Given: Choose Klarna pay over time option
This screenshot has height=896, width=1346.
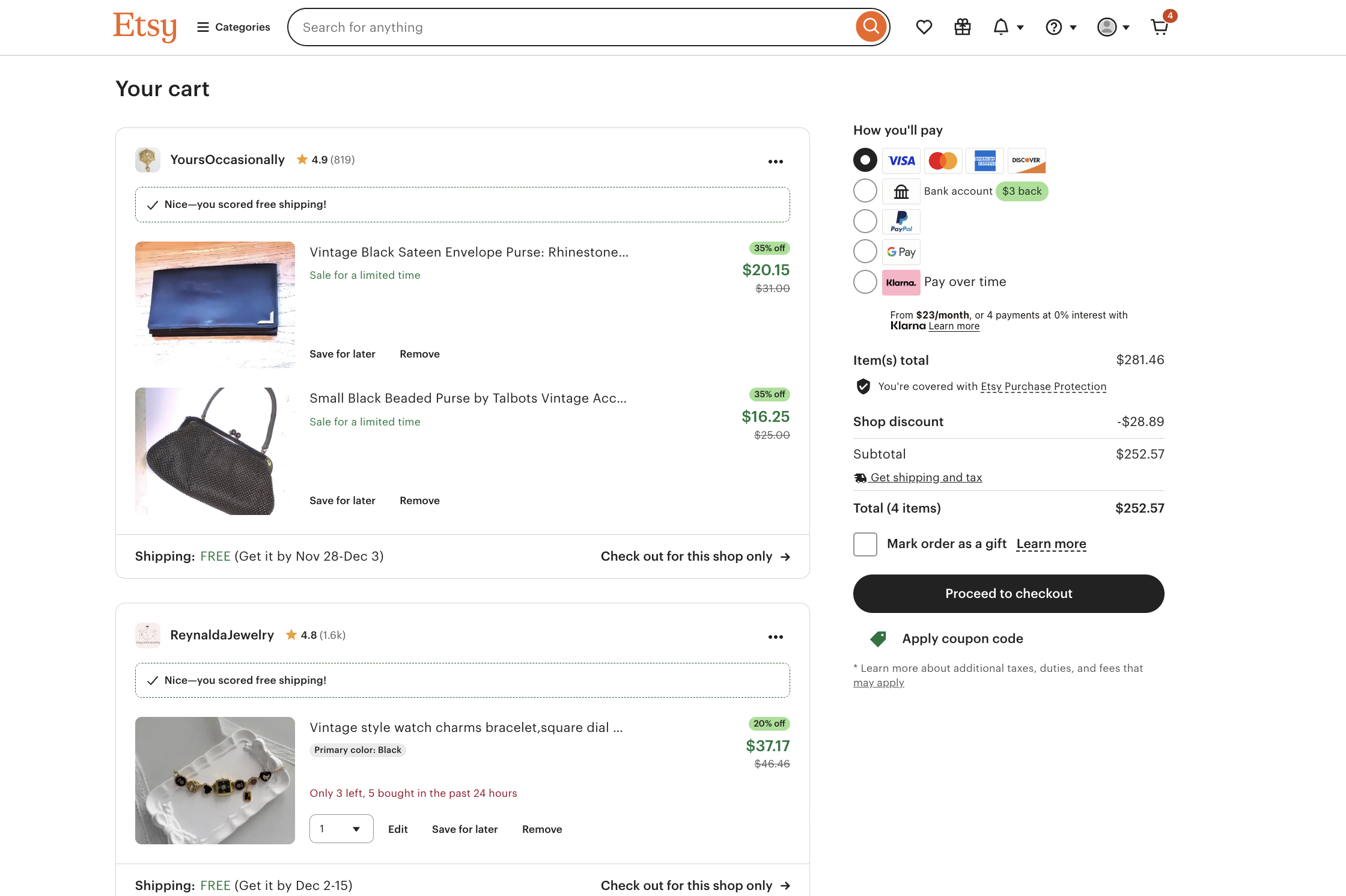Looking at the screenshot, I should pyautogui.click(x=865, y=282).
